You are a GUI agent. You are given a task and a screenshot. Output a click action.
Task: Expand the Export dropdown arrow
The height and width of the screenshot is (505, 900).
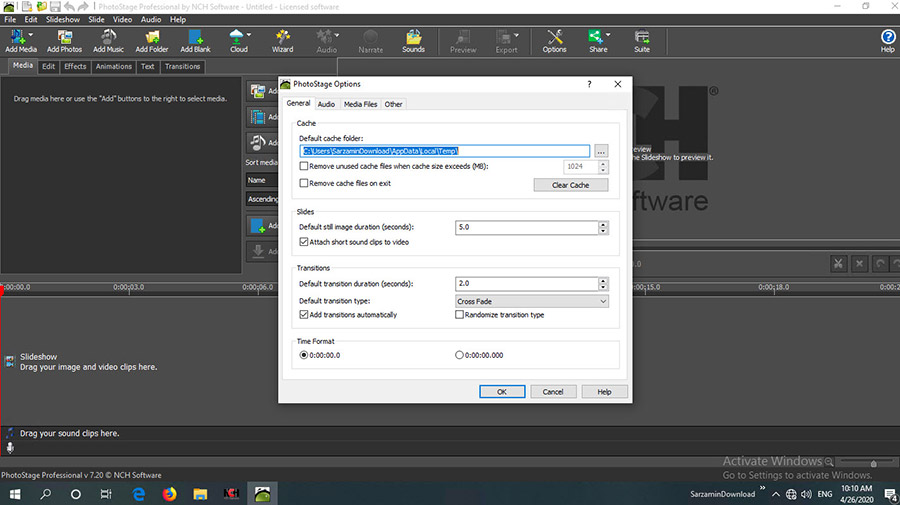(516, 35)
